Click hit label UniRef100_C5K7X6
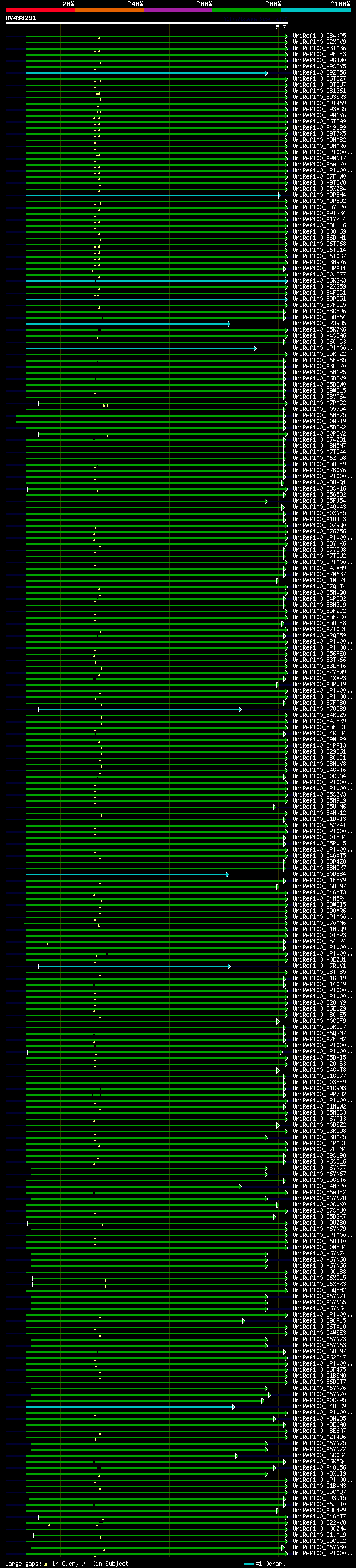 coord(319,329)
